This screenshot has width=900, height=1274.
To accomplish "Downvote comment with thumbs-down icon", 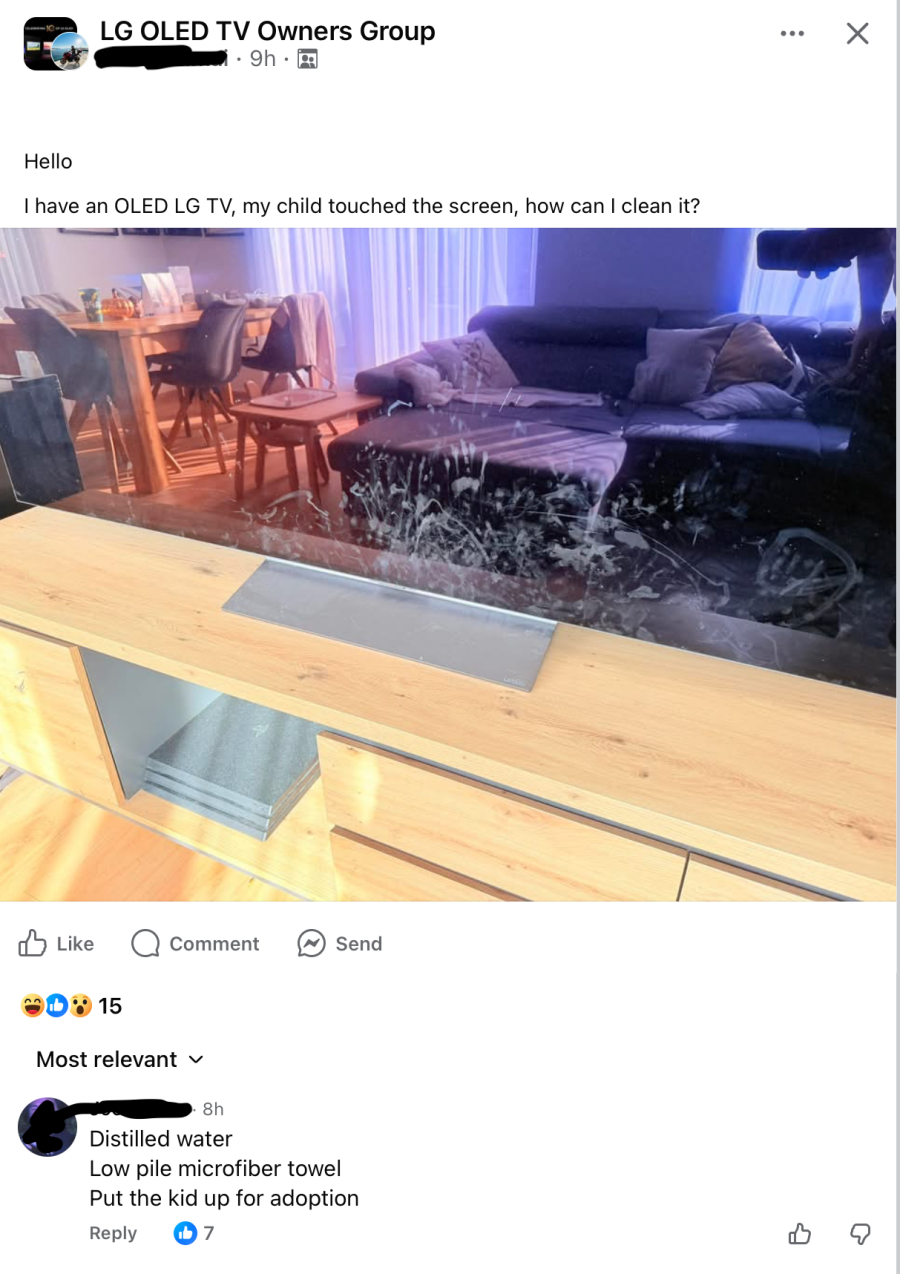I will (860, 1234).
